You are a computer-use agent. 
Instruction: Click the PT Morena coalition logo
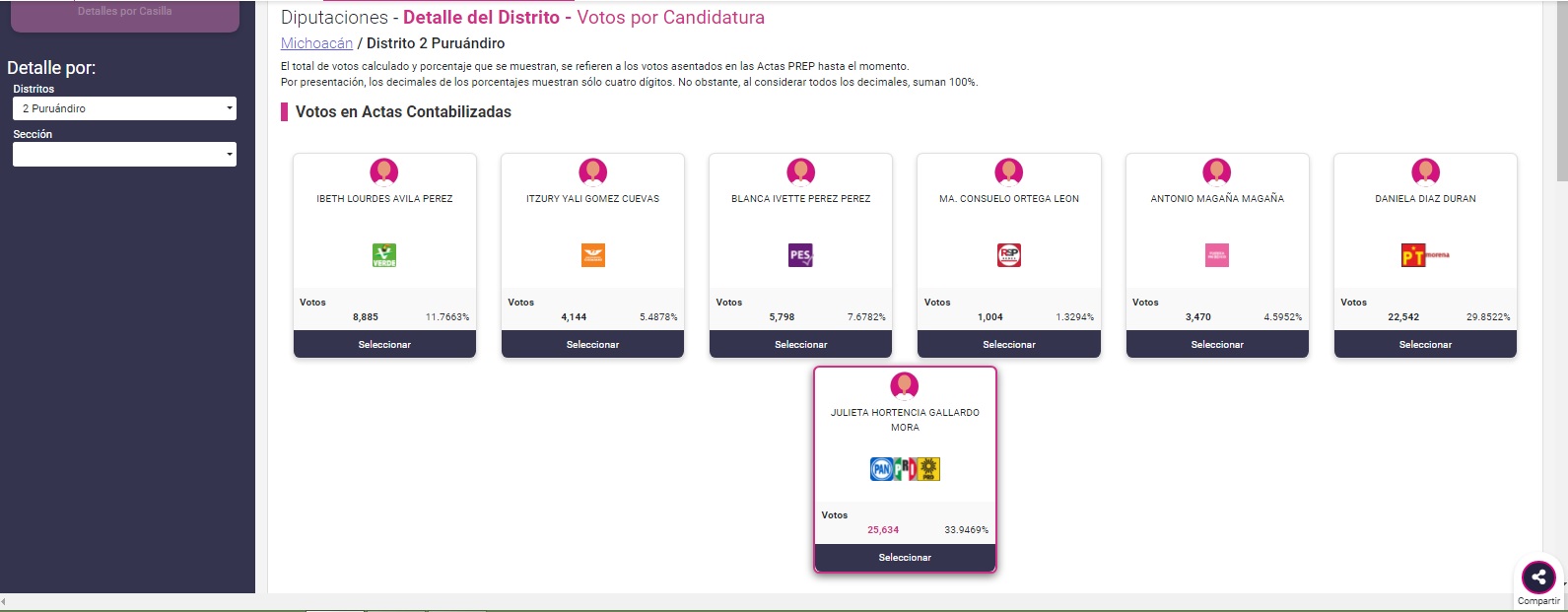[x=1425, y=255]
